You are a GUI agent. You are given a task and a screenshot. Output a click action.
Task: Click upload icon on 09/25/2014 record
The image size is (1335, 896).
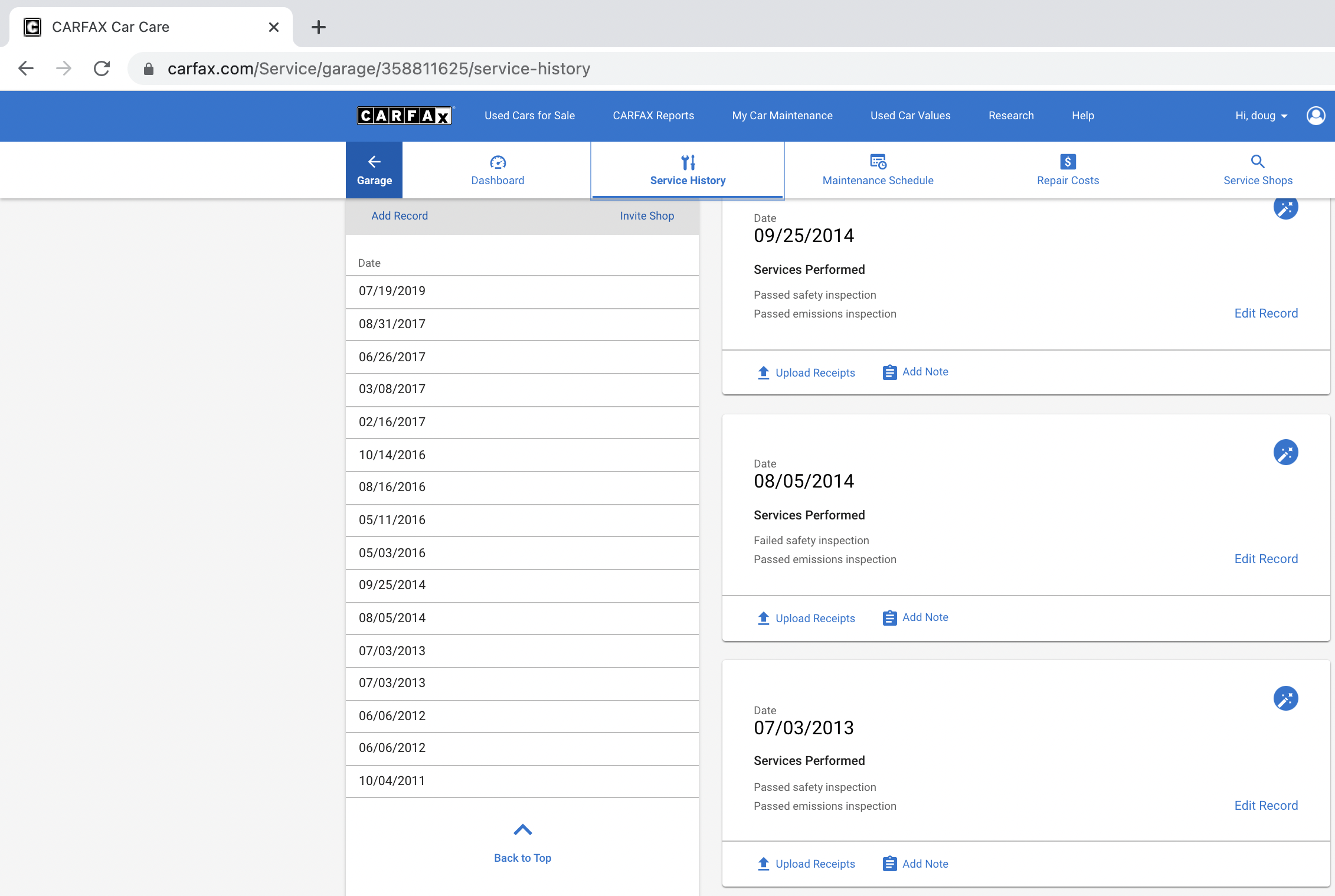click(x=763, y=372)
